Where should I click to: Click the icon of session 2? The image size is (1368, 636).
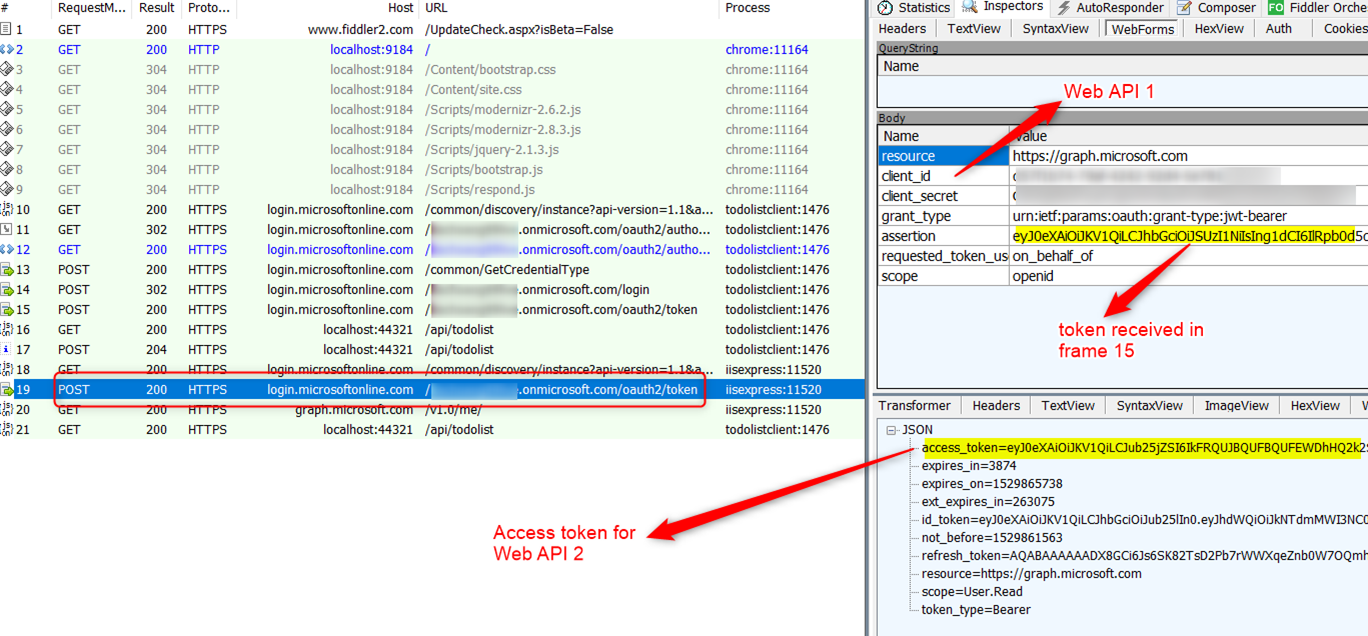coord(7,50)
